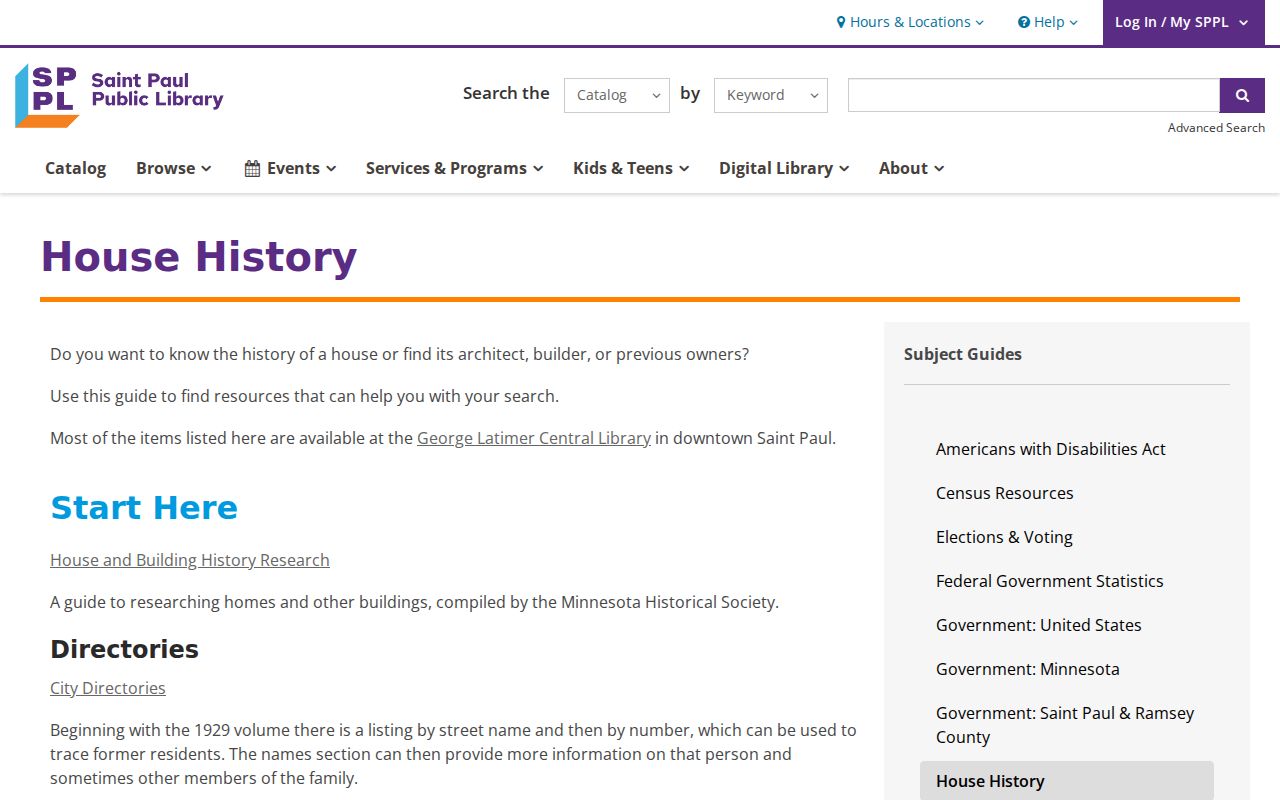Image resolution: width=1280 pixels, height=800 pixels.
Task: Click the calendar icon beside Events
Action: click(x=252, y=168)
